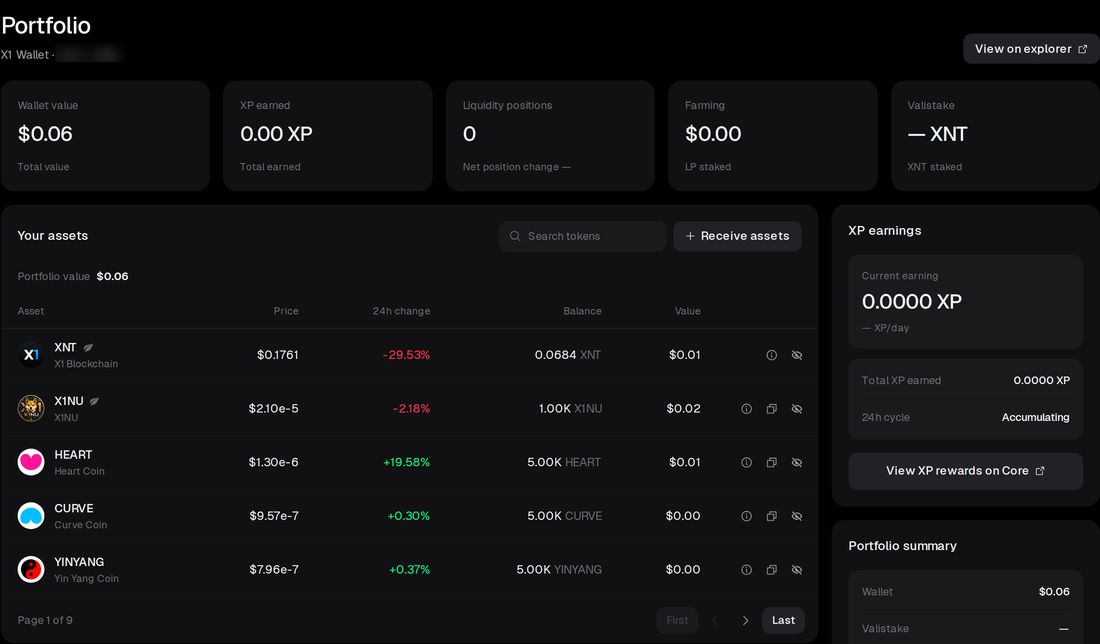This screenshot has width=1100, height=644.
Task: Click the Portfolio summary Wallet row
Action: pyautogui.click(x=965, y=592)
